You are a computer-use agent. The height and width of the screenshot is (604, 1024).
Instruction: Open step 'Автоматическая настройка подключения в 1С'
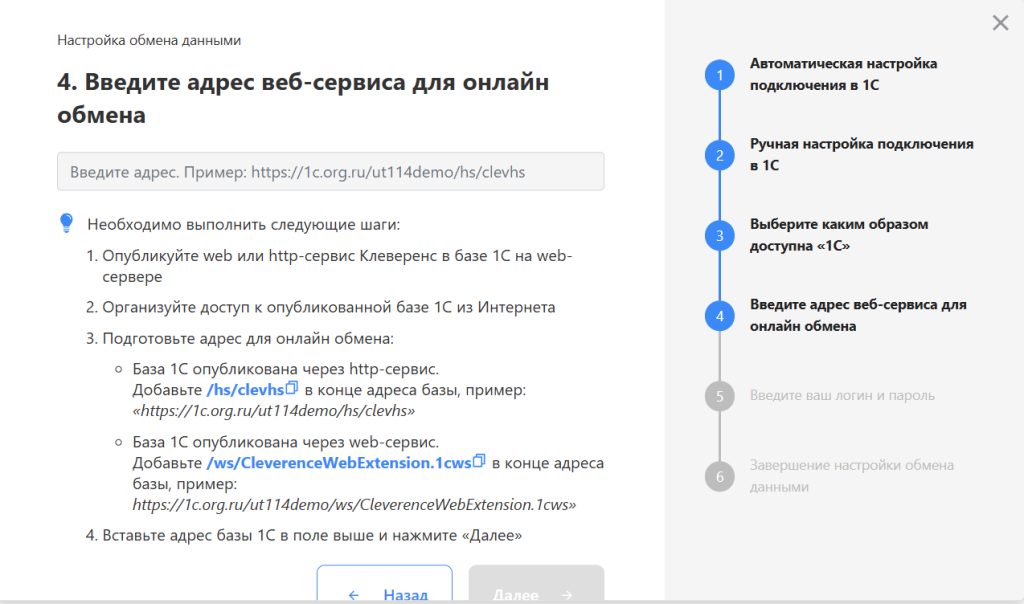coord(843,74)
